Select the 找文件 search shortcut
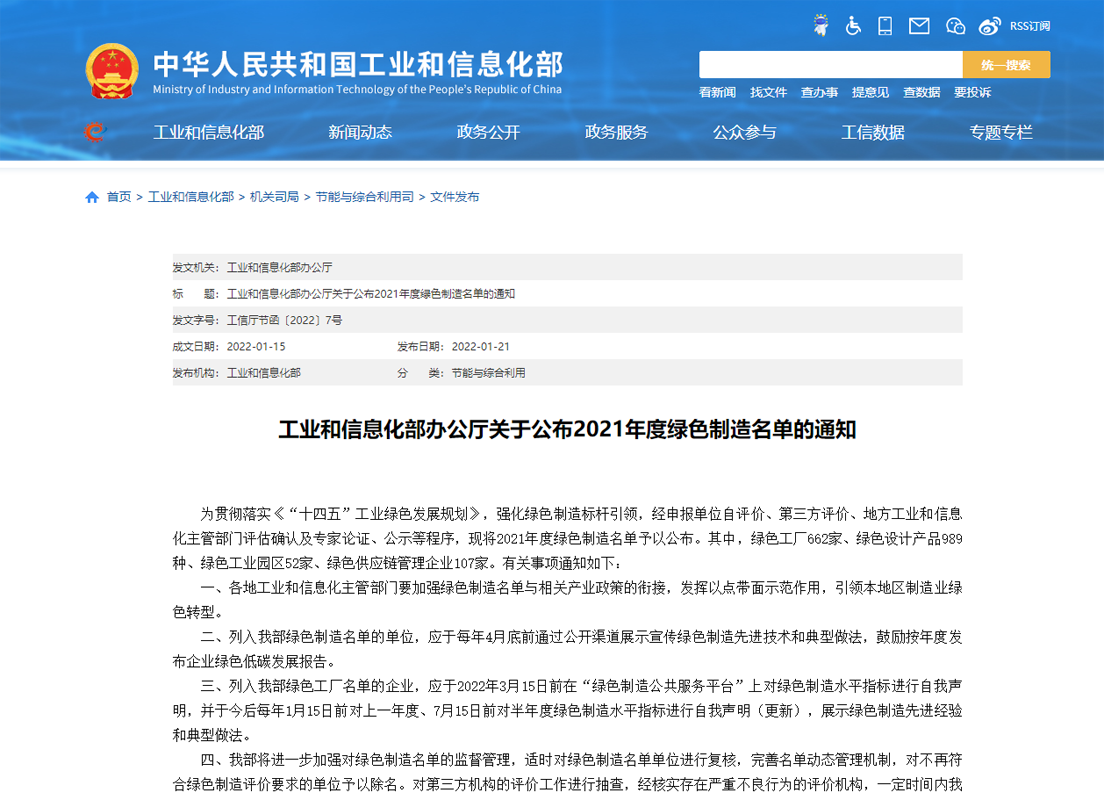Screen dimensions: 1104x800 [768, 92]
